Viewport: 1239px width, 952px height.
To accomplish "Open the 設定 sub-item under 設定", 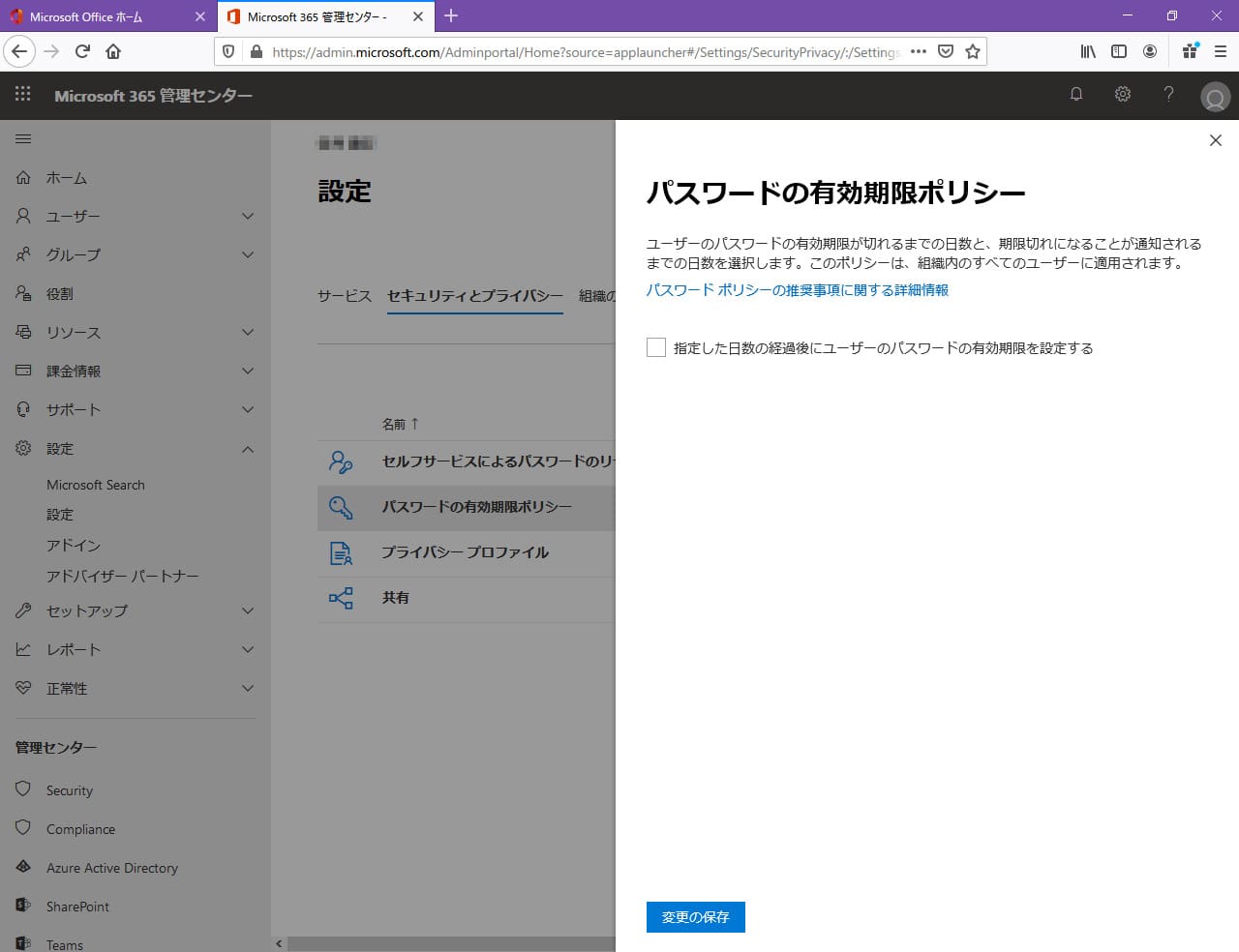I will pyautogui.click(x=60, y=515).
